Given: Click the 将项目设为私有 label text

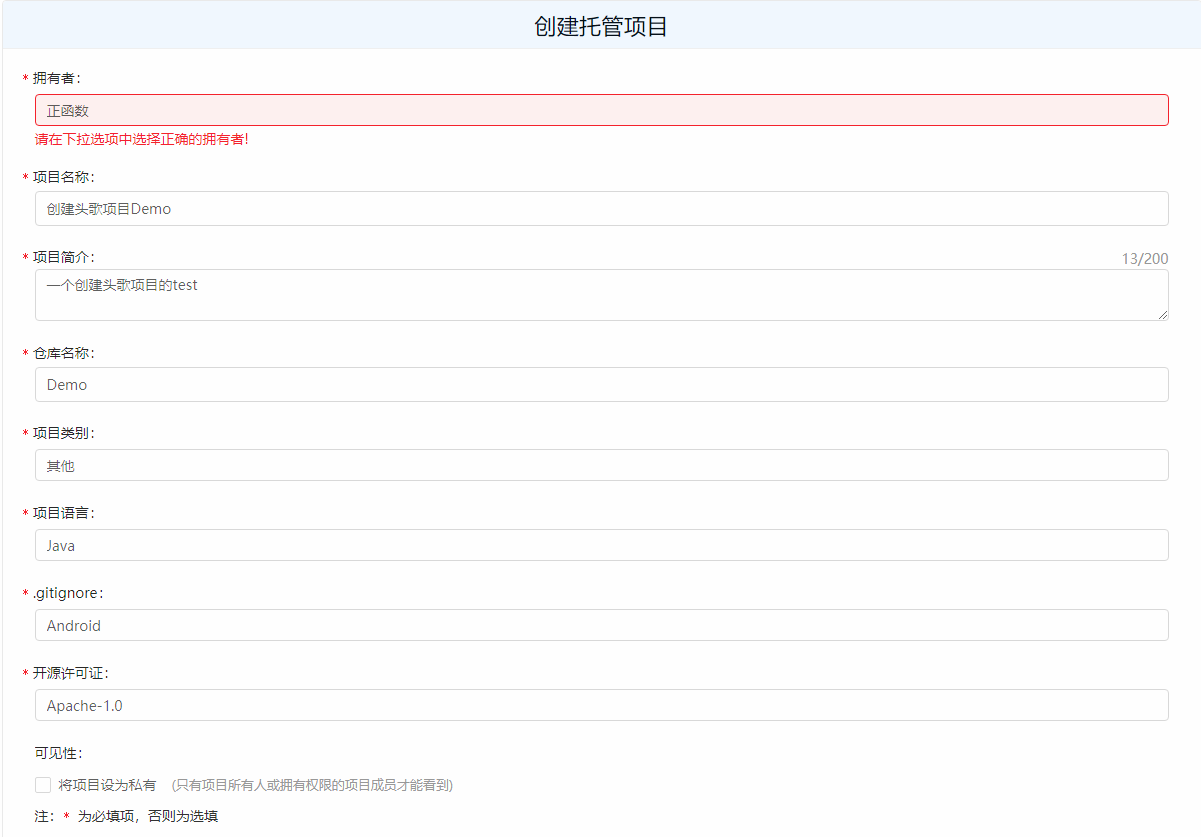Looking at the screenshot, I should pos(107,785).
